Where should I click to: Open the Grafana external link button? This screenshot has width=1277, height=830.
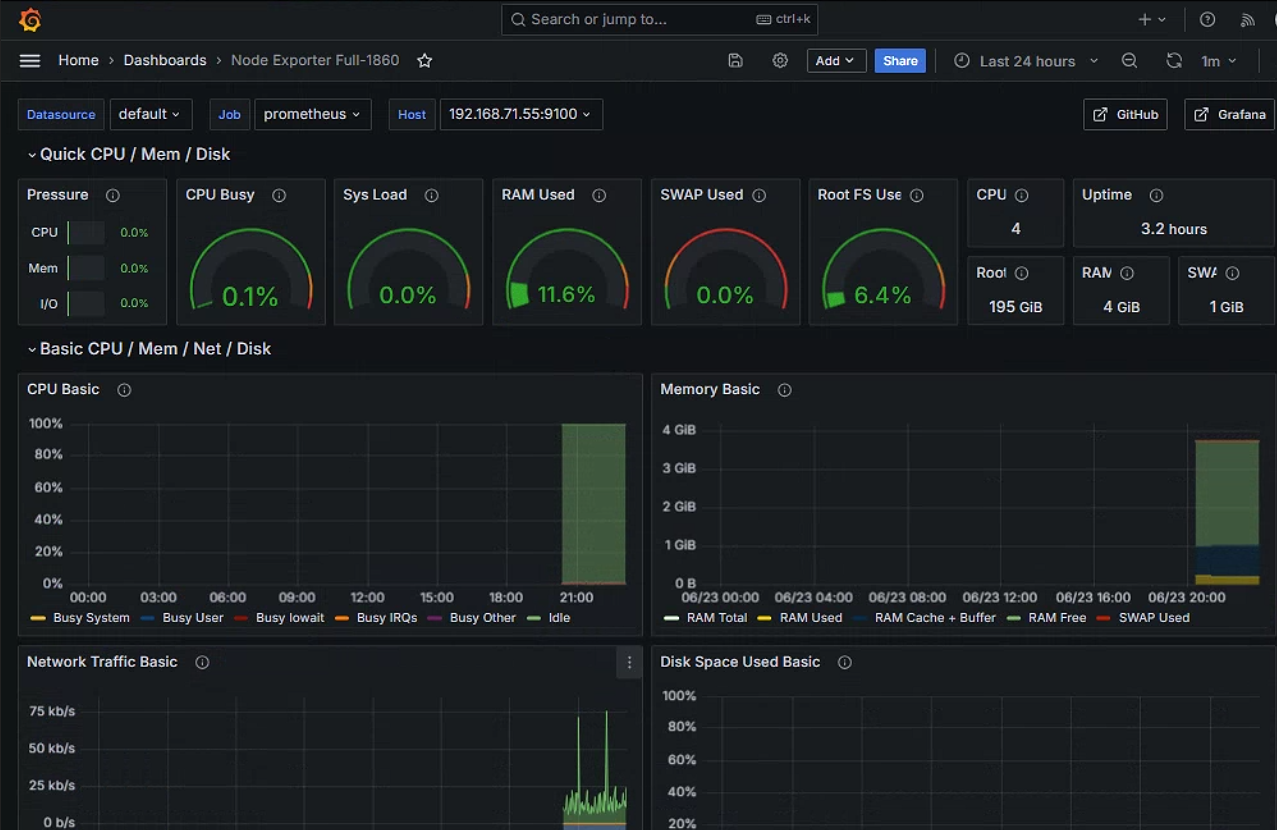[1230, 114]
